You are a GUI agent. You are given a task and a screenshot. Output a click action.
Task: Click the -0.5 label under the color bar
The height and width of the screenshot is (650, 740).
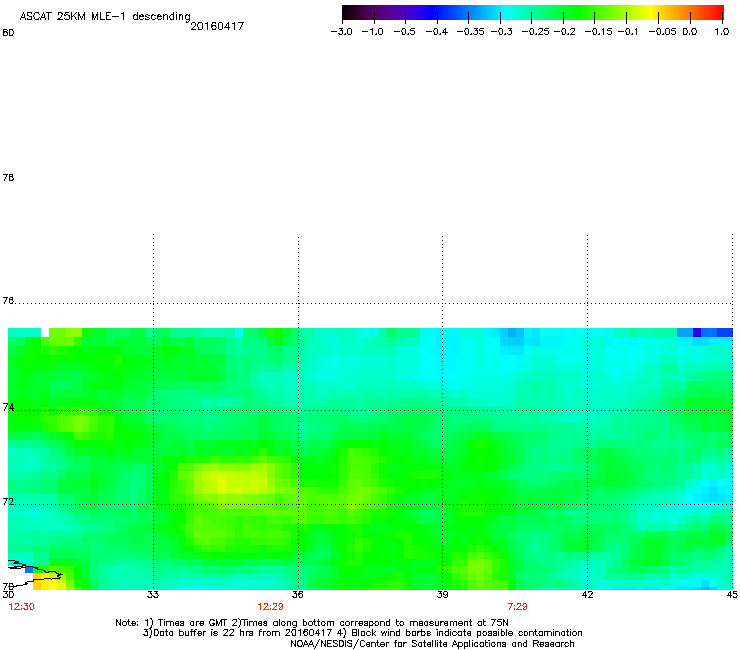pos(404,32)
